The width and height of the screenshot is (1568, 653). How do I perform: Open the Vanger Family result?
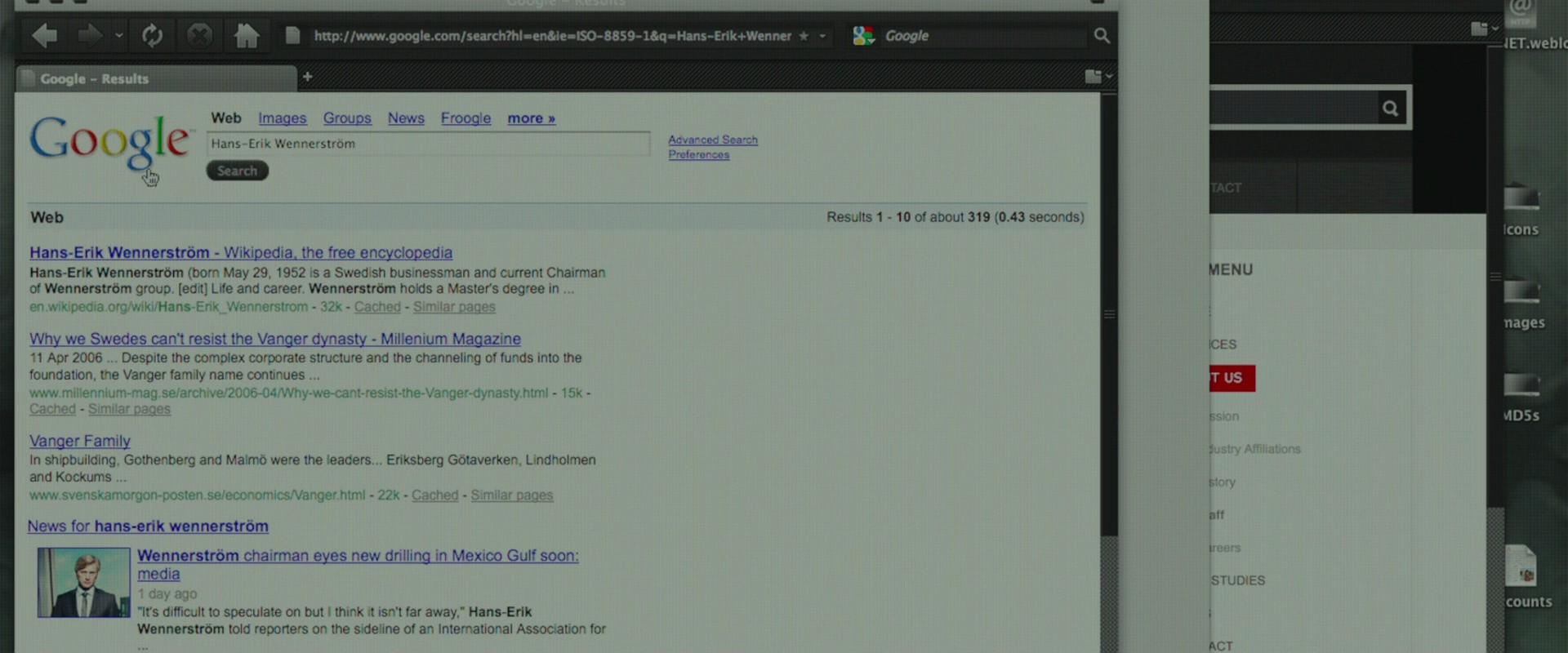tap(80, 441)
